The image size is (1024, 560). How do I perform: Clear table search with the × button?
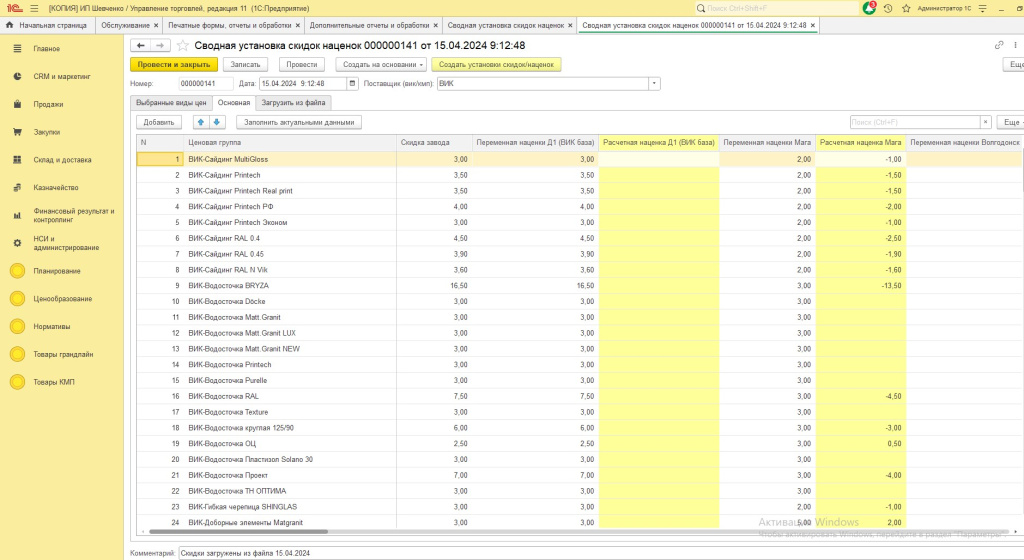click(x=986, y=122)
